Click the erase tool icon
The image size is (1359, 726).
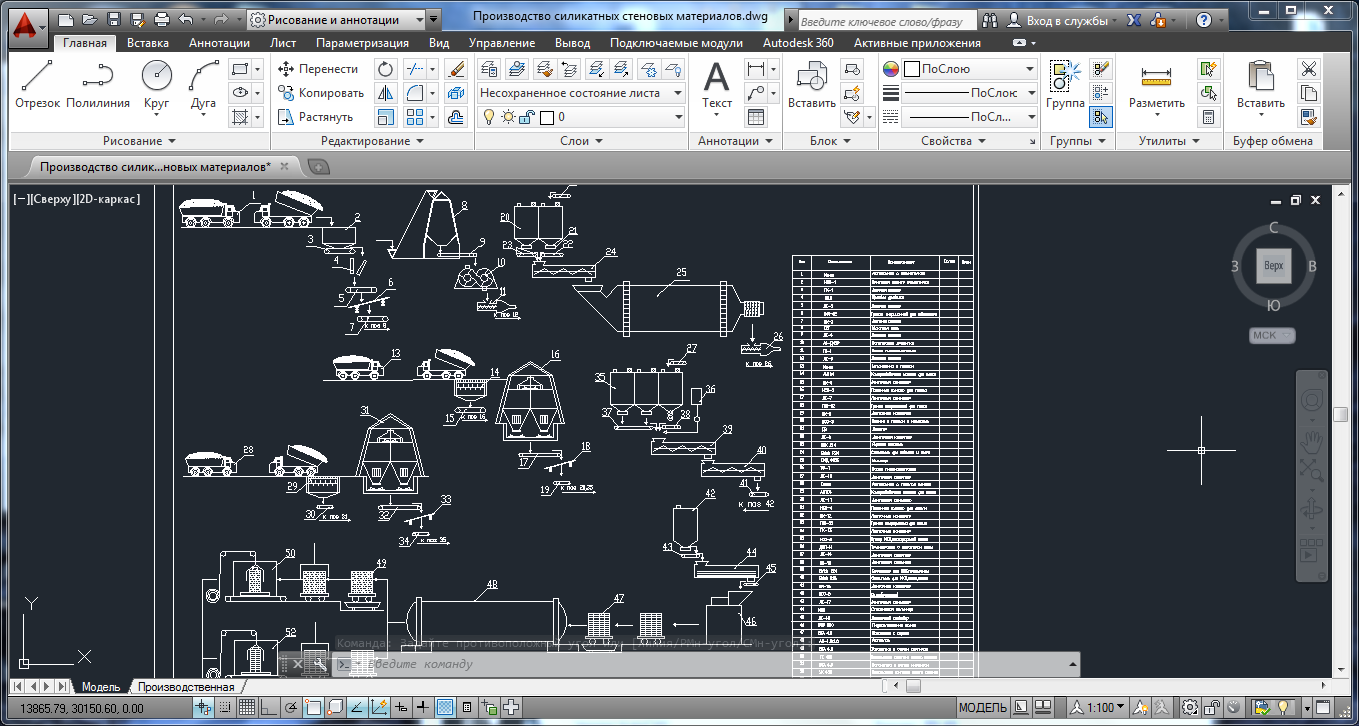coord(457,69)
